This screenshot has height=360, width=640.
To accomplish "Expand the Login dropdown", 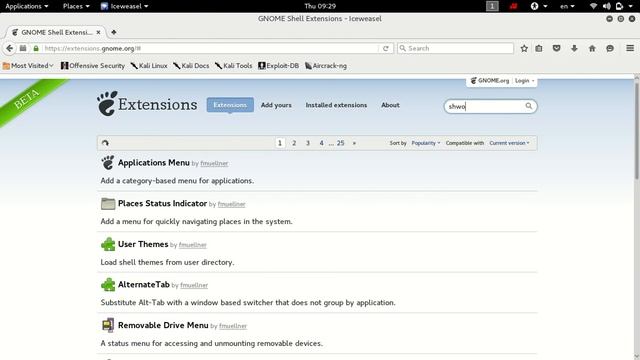I will pos(524,81).
